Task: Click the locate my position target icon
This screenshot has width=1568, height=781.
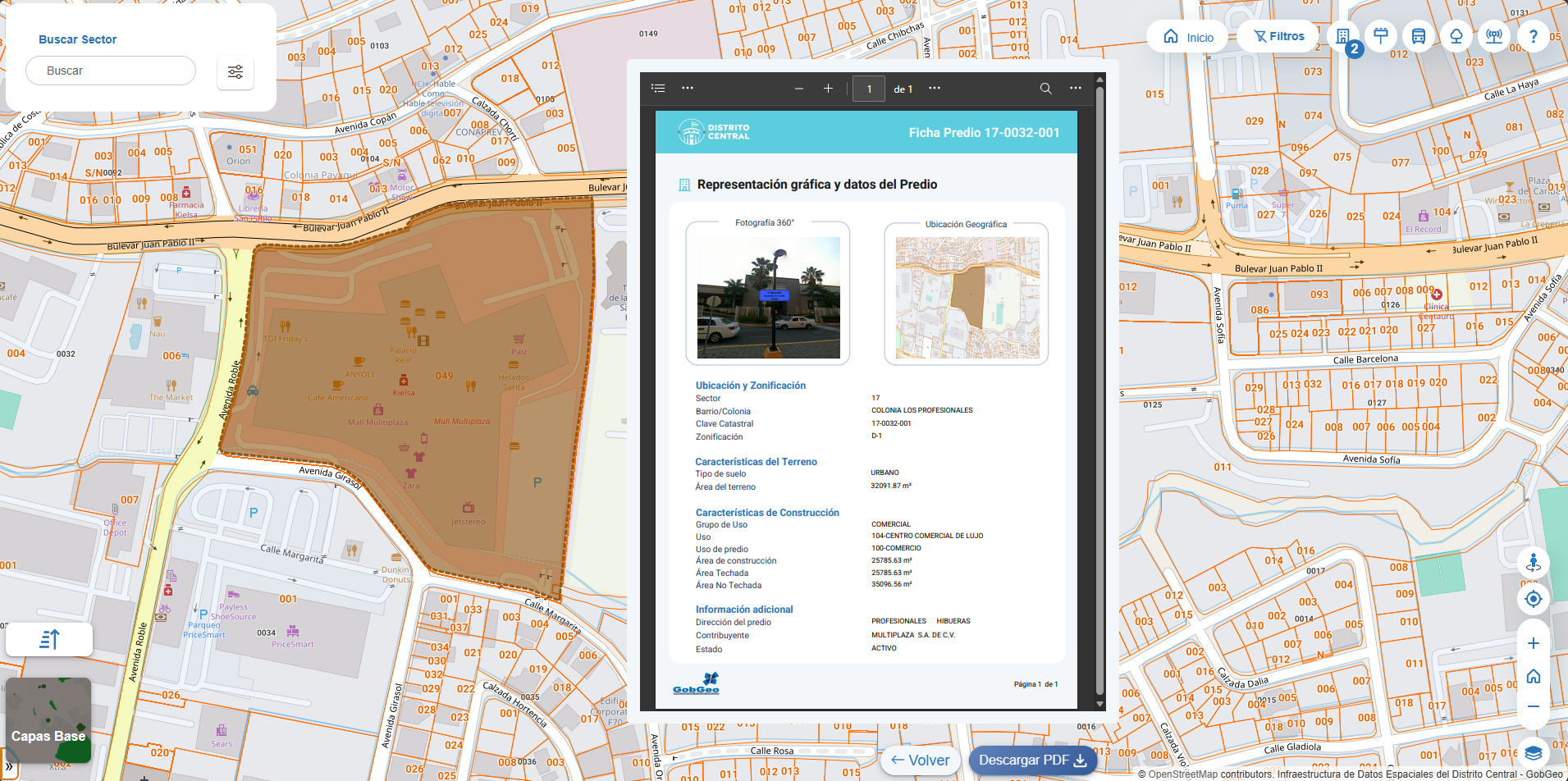Action: [x=1533, y=599]
